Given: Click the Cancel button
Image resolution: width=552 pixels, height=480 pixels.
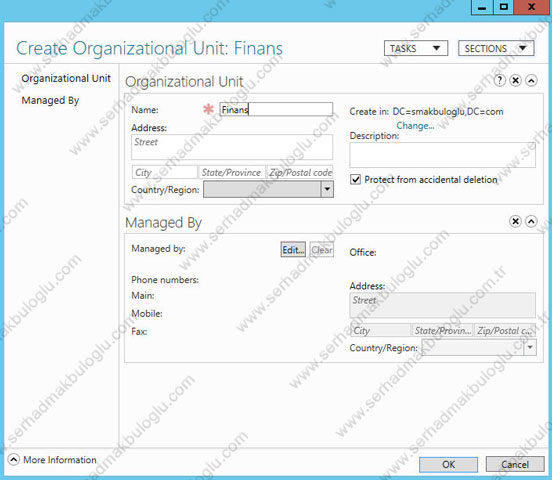Looking at the screenshot, I should click(515, 465).
